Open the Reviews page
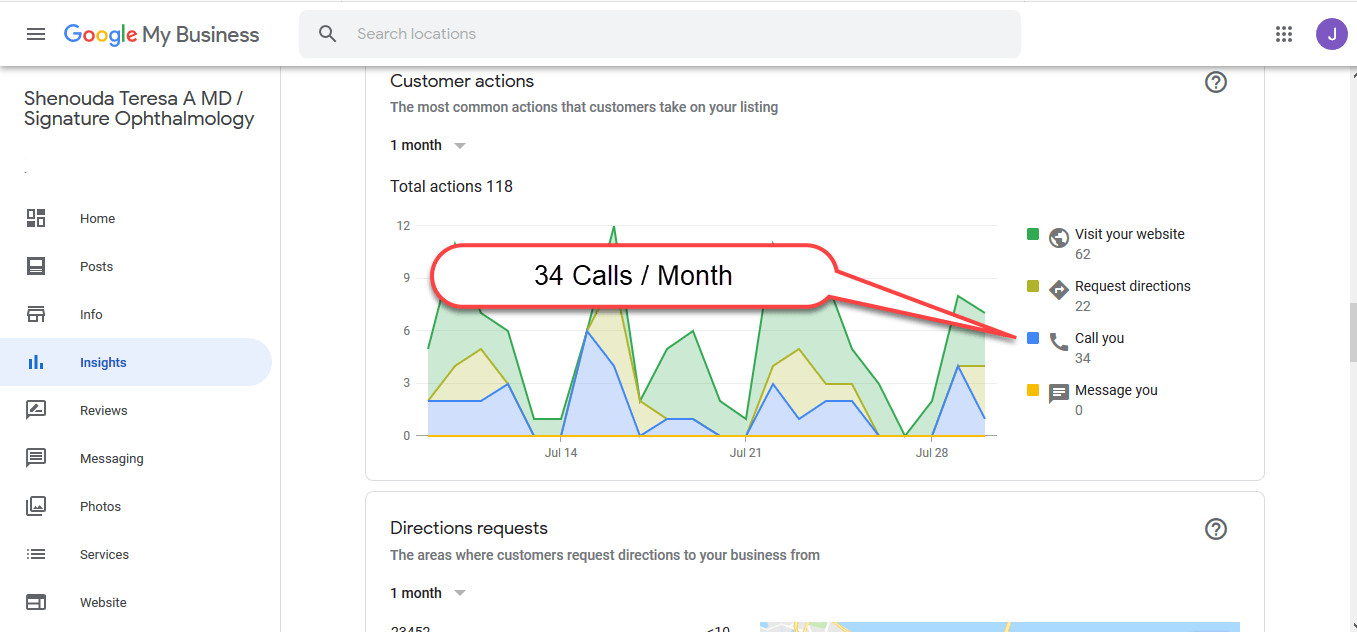1357x632 pixels. (x=103, y=411)
